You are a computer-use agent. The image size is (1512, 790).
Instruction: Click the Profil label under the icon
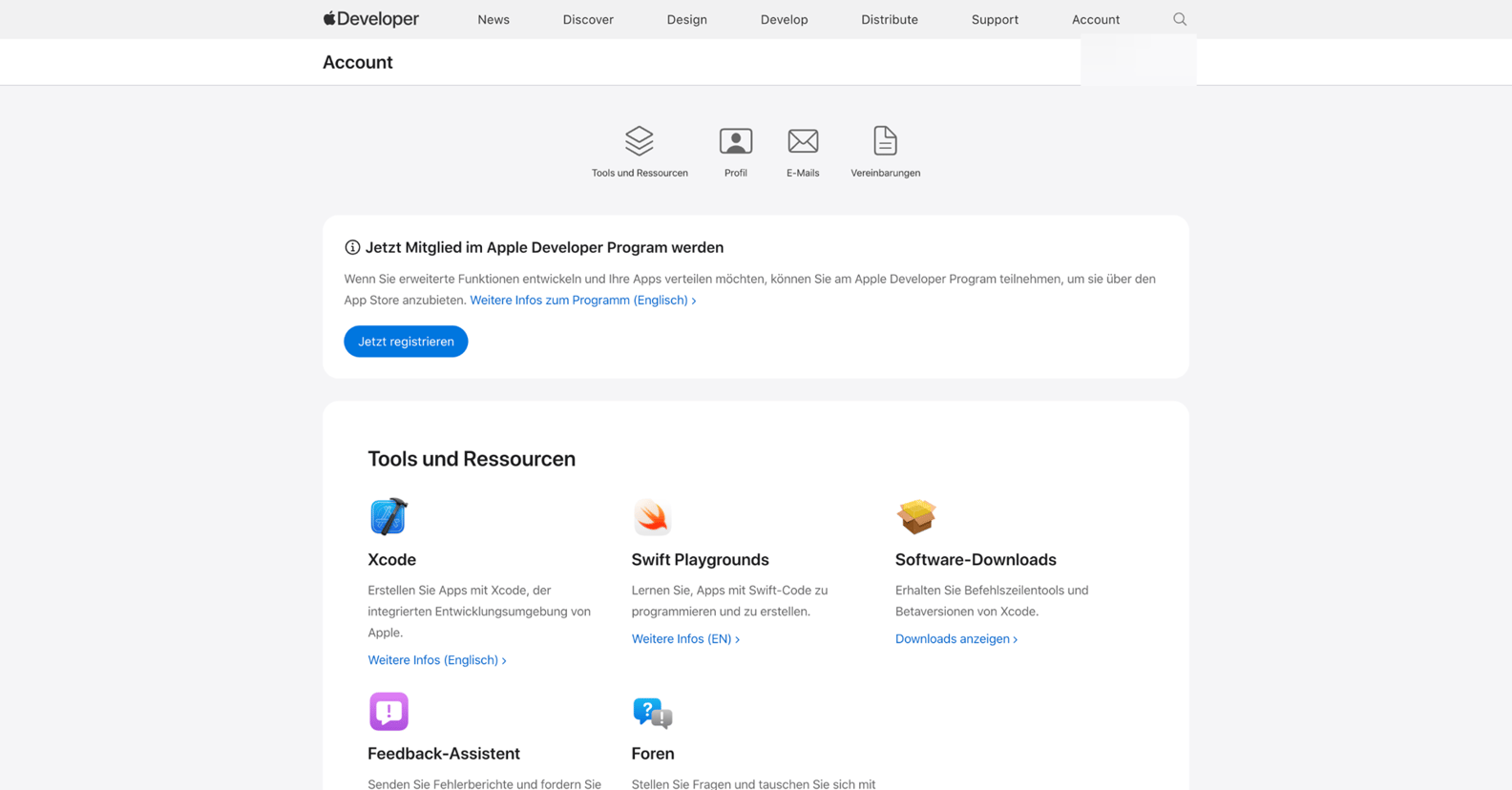(736, 173)
